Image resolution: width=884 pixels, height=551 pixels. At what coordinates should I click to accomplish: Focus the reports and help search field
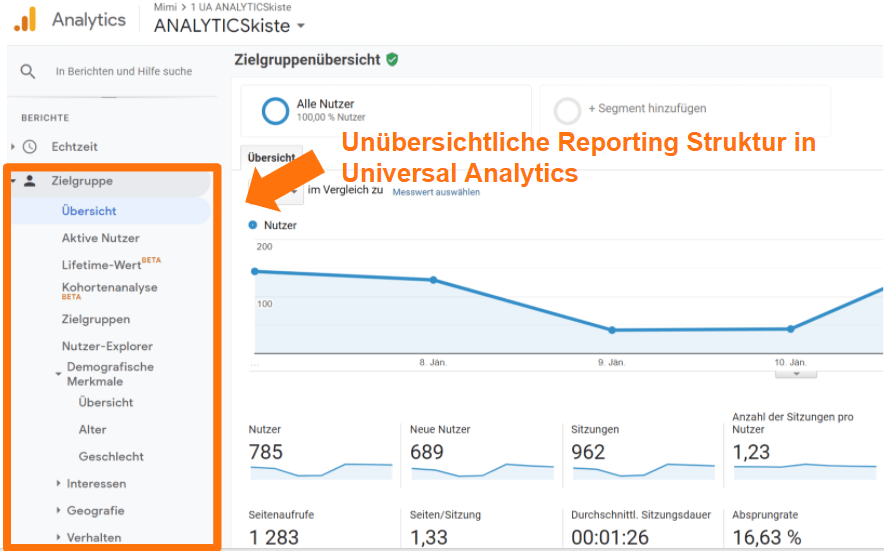(123, 72)
